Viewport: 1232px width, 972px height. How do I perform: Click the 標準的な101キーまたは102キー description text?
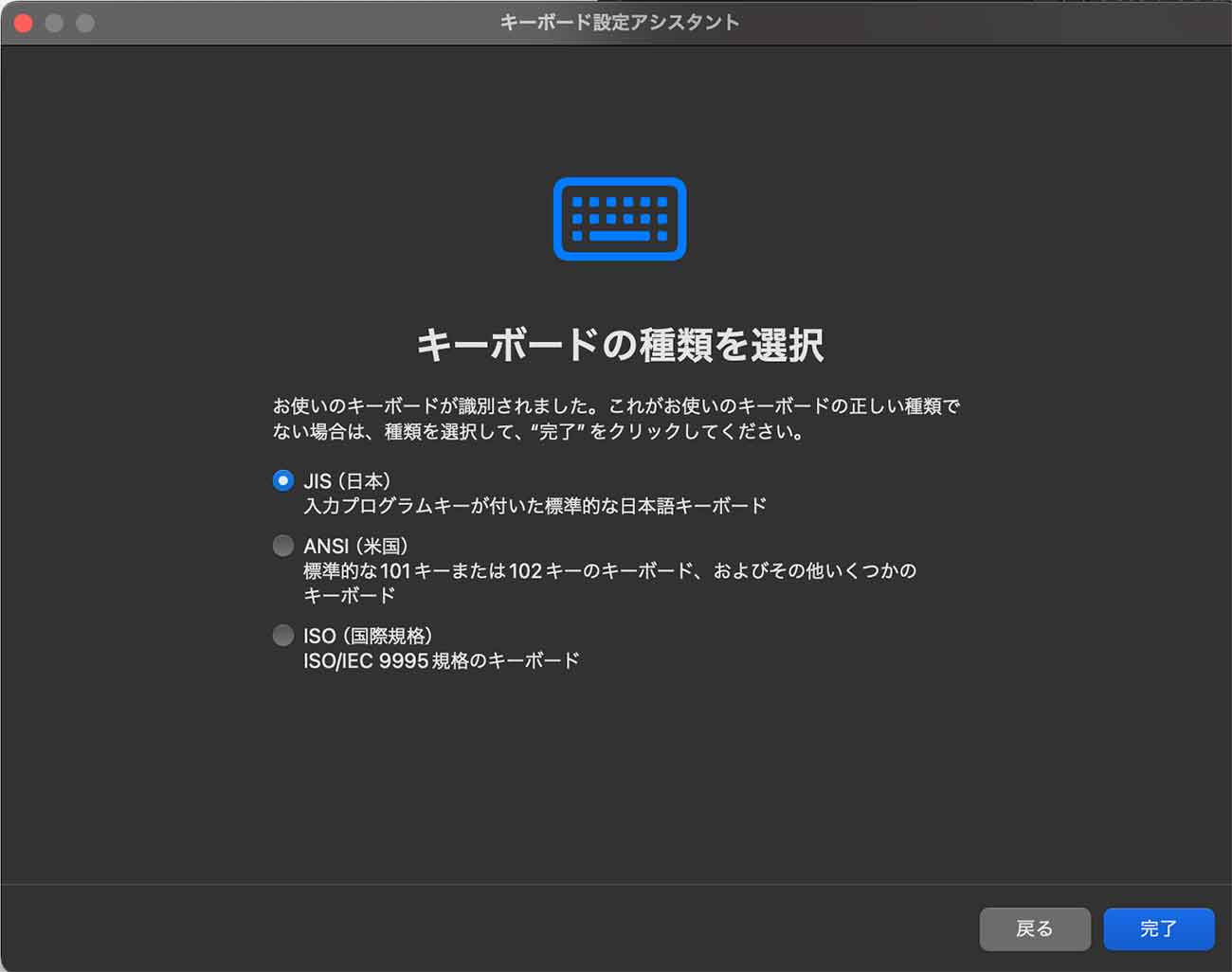click(609, 583)
